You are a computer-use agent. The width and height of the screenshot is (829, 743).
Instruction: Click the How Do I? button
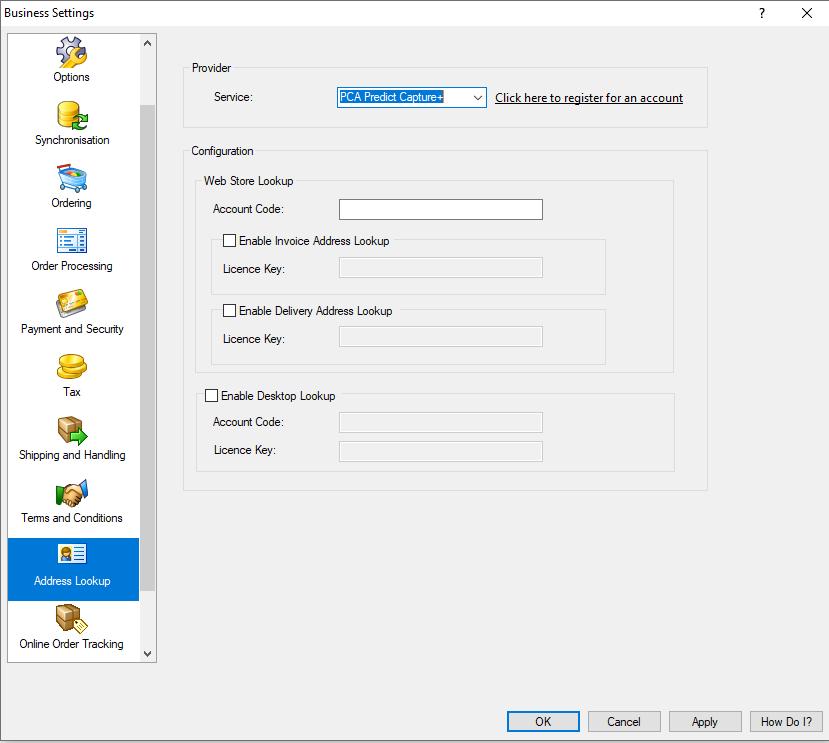tap(787, 721)
